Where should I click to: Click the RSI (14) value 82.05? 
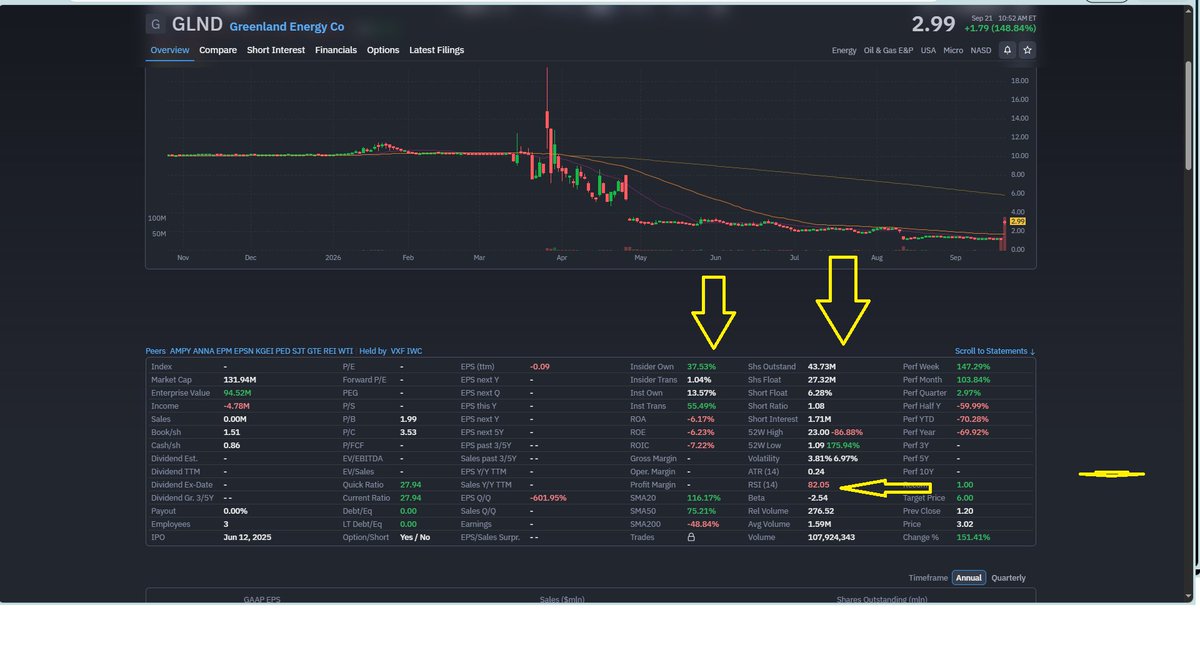[818, 485]
